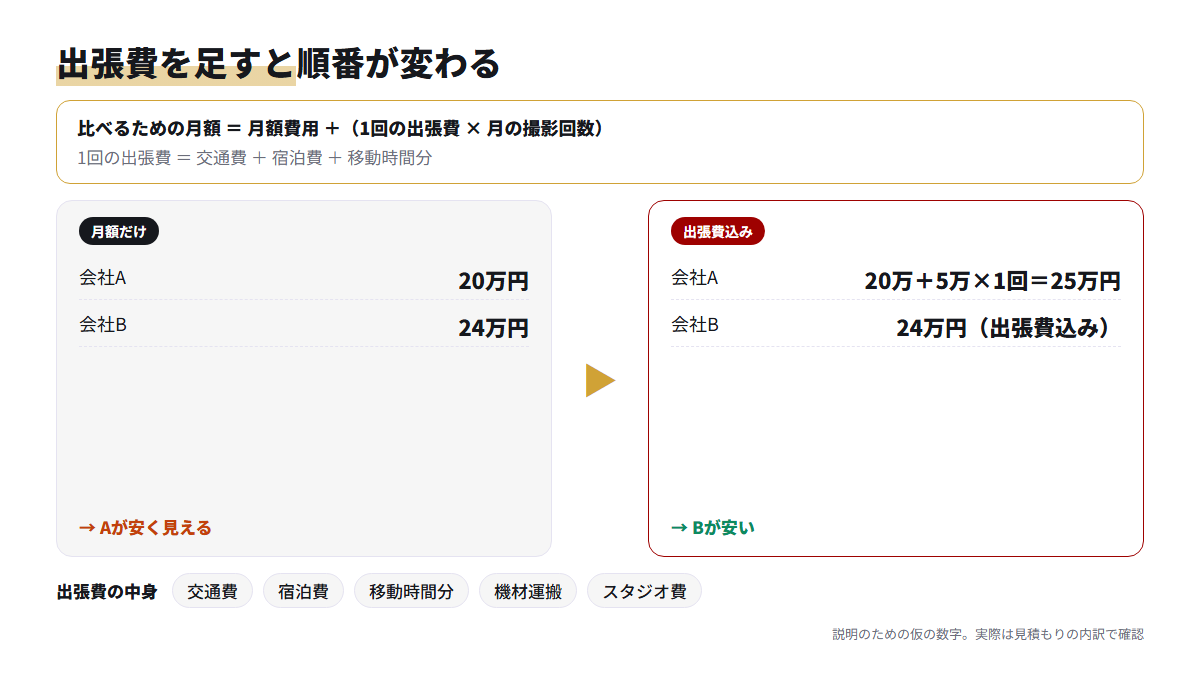This screenshot has height=675, width=1200.
Task: Click the 20万＋5万×1回＝25万円 calculation
Action: [x=992, y=281]
